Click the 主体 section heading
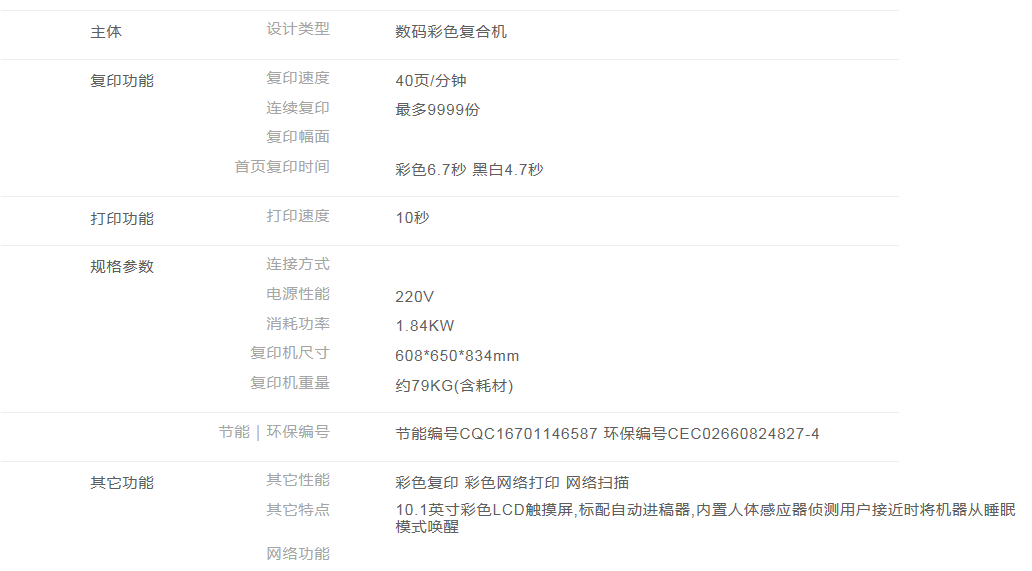Viewport: 1032px width, 571px height. coord(106,32)
